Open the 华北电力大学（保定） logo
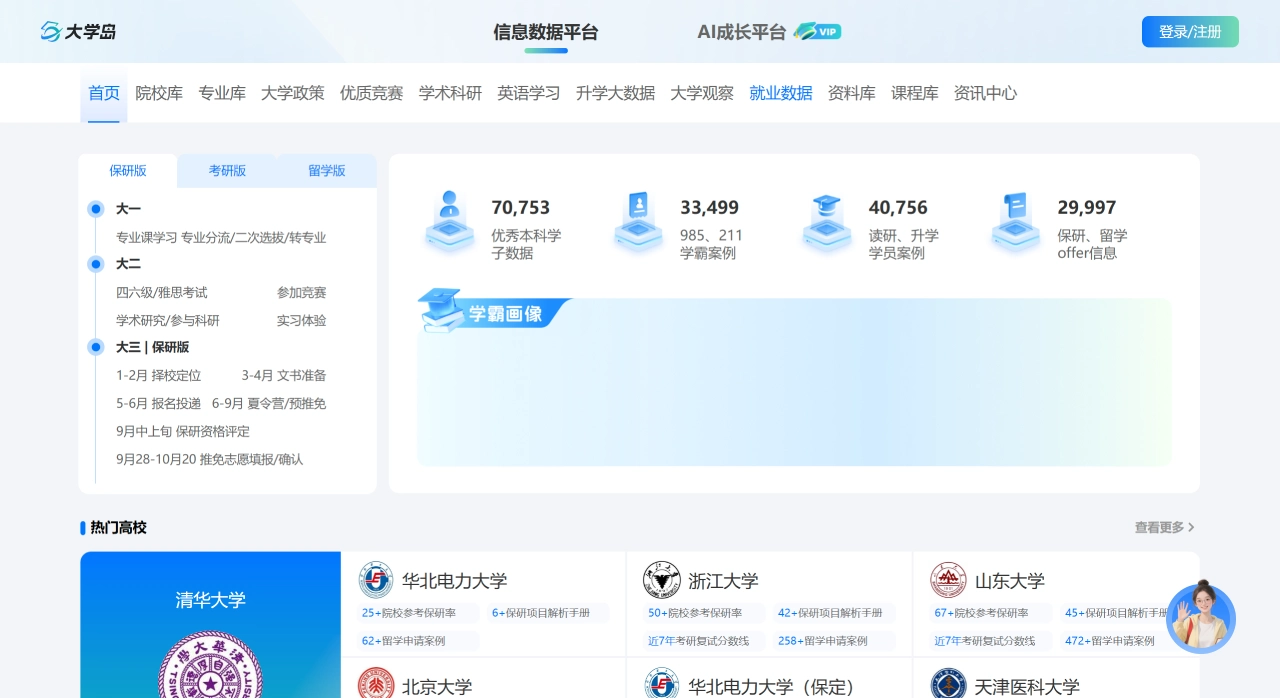 coord(662,686)
